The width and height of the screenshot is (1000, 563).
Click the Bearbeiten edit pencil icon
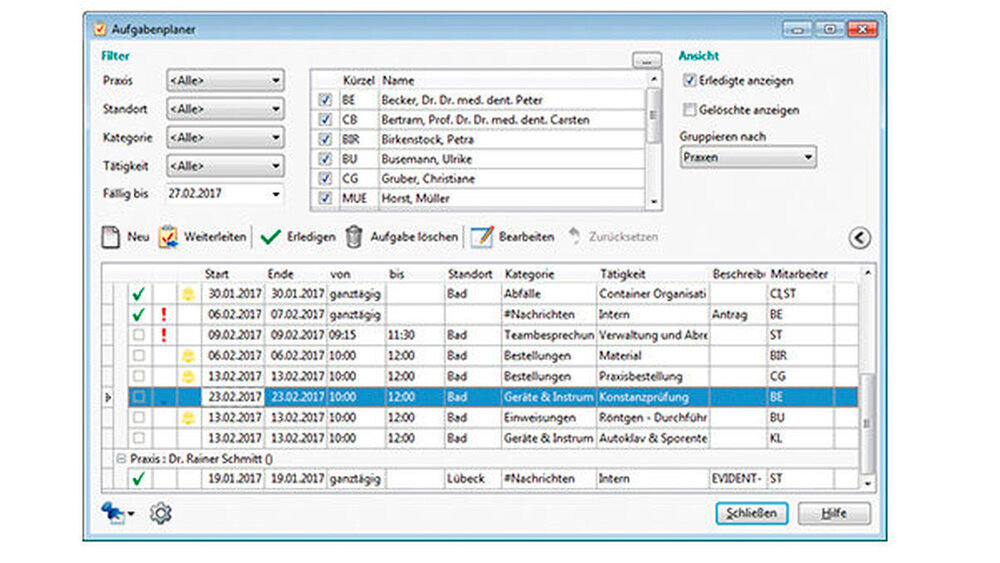coord(482,237)
